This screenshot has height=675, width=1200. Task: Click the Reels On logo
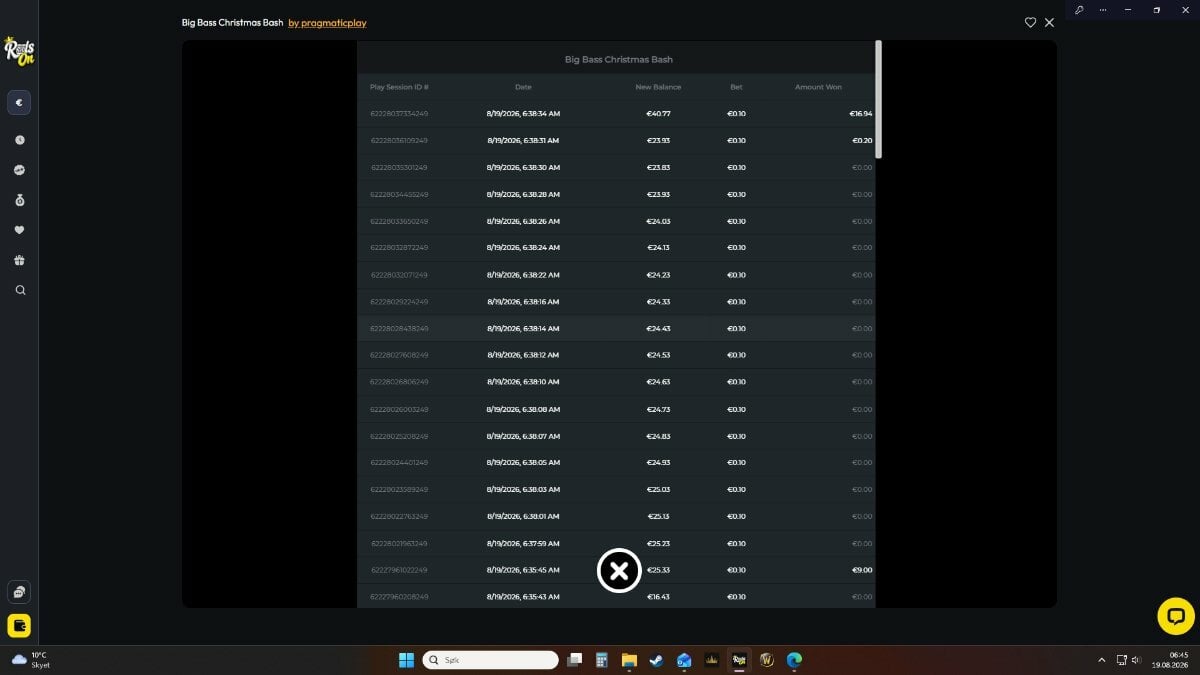click(19, 50)
